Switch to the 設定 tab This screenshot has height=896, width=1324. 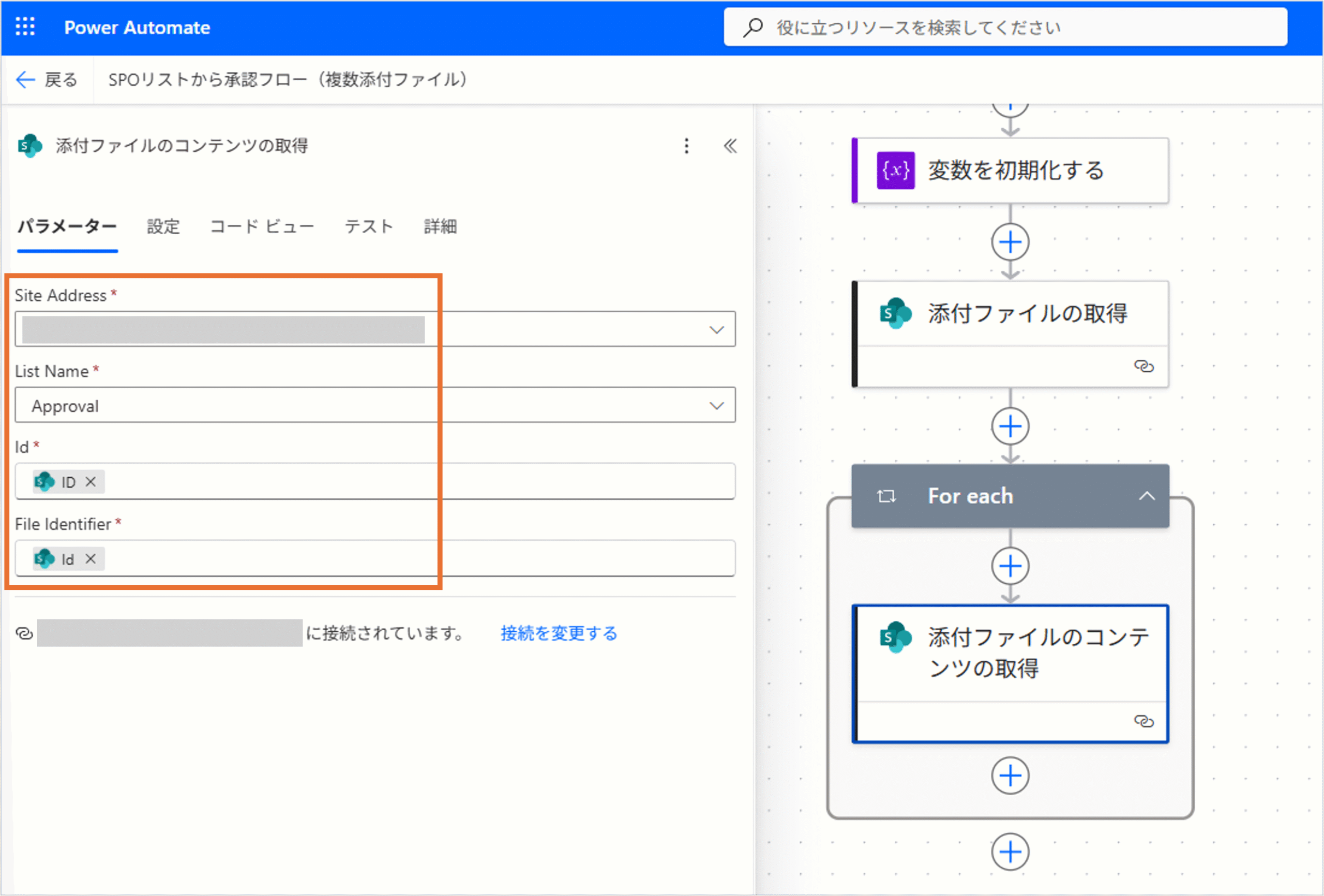point(163,226)
